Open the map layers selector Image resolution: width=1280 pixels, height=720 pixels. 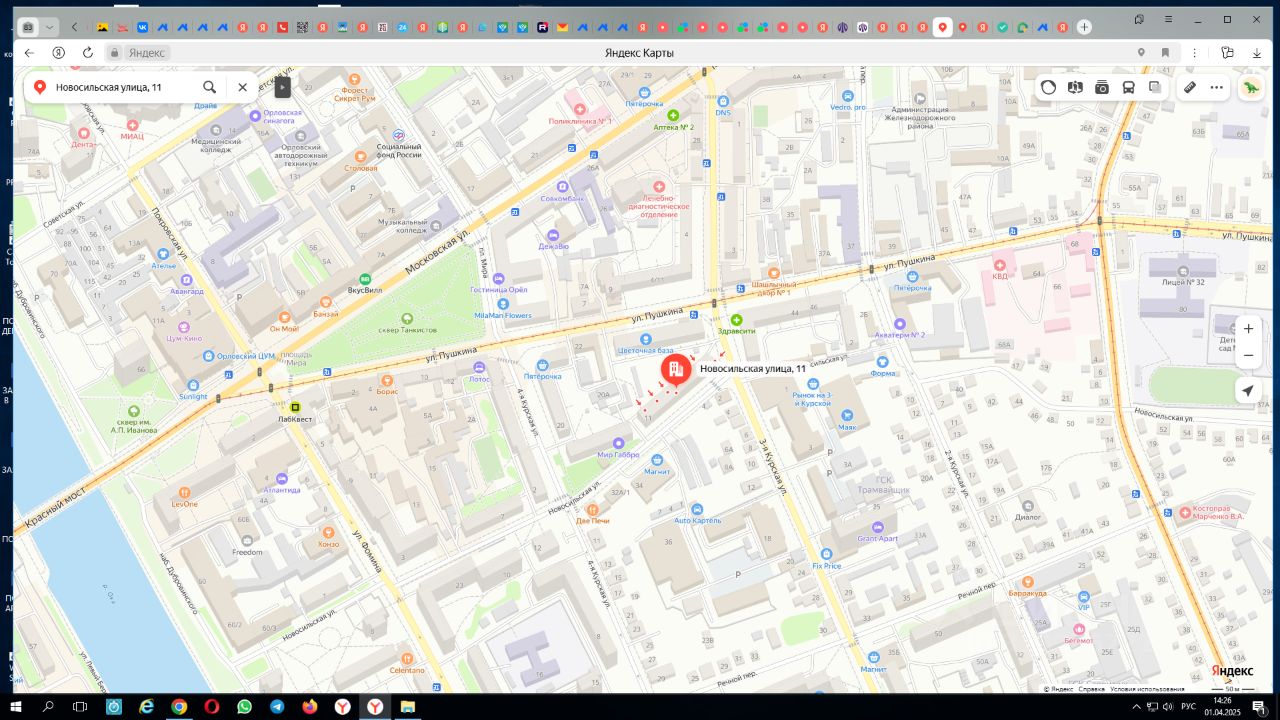coord(1155,87)
